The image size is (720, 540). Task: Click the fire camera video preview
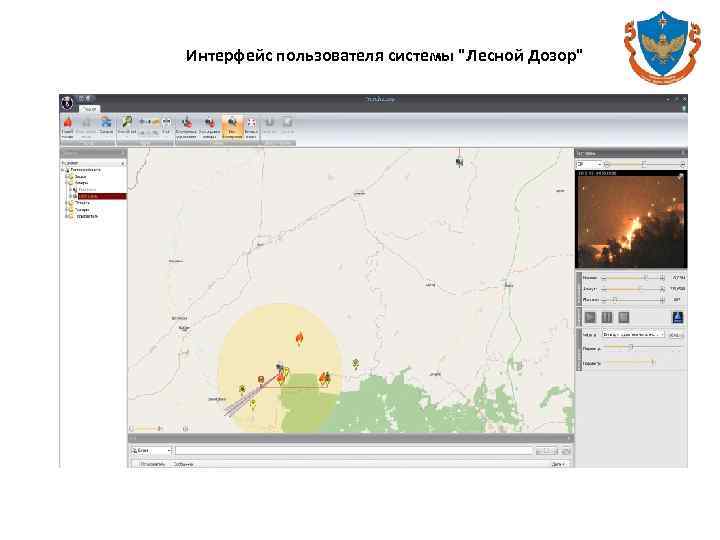click(631, 219)
